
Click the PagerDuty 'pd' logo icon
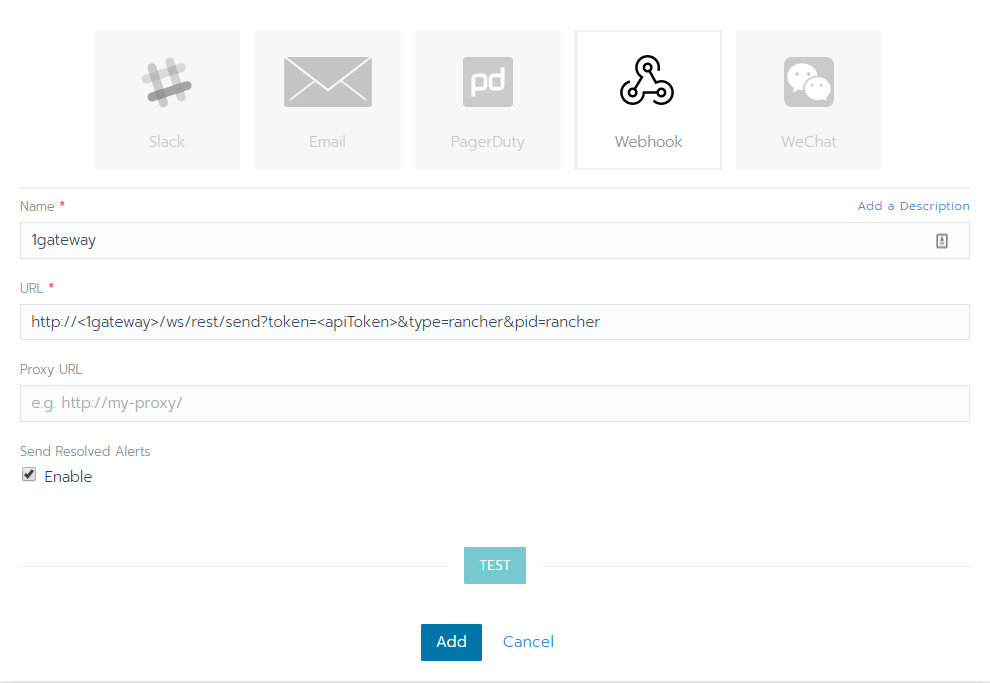[488, 82]
